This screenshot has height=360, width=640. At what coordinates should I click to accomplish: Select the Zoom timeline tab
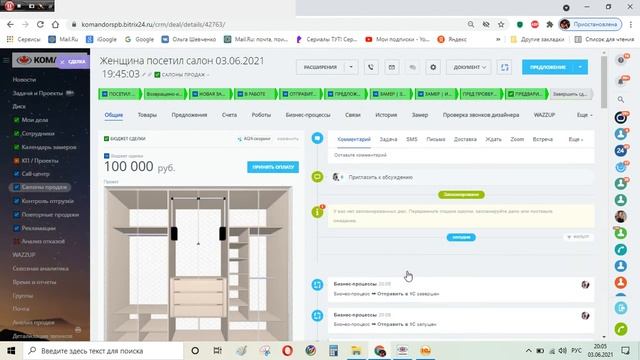tap(517, 140)
